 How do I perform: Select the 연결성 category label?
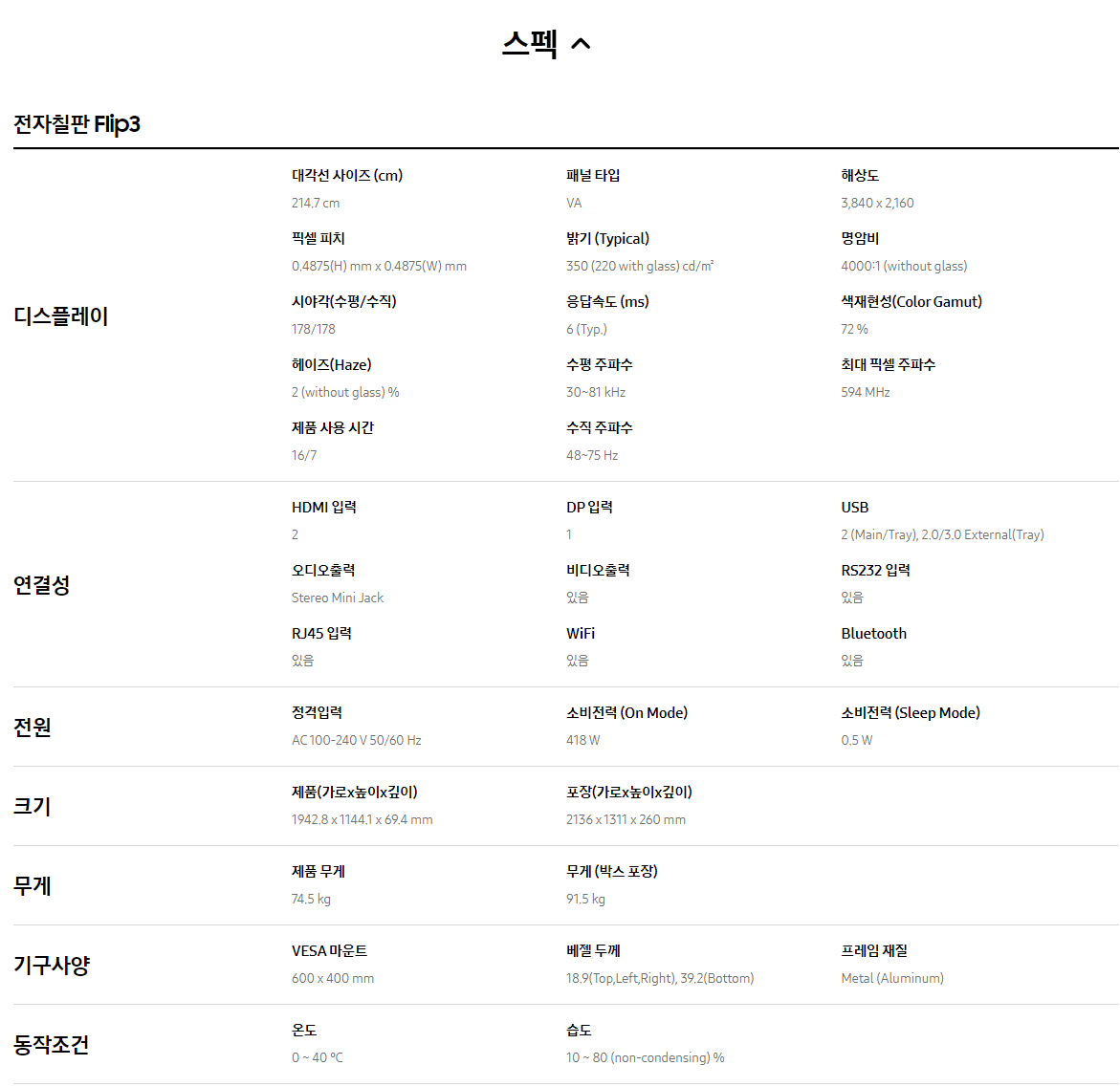pyautogui.click(x=41, y=585)
